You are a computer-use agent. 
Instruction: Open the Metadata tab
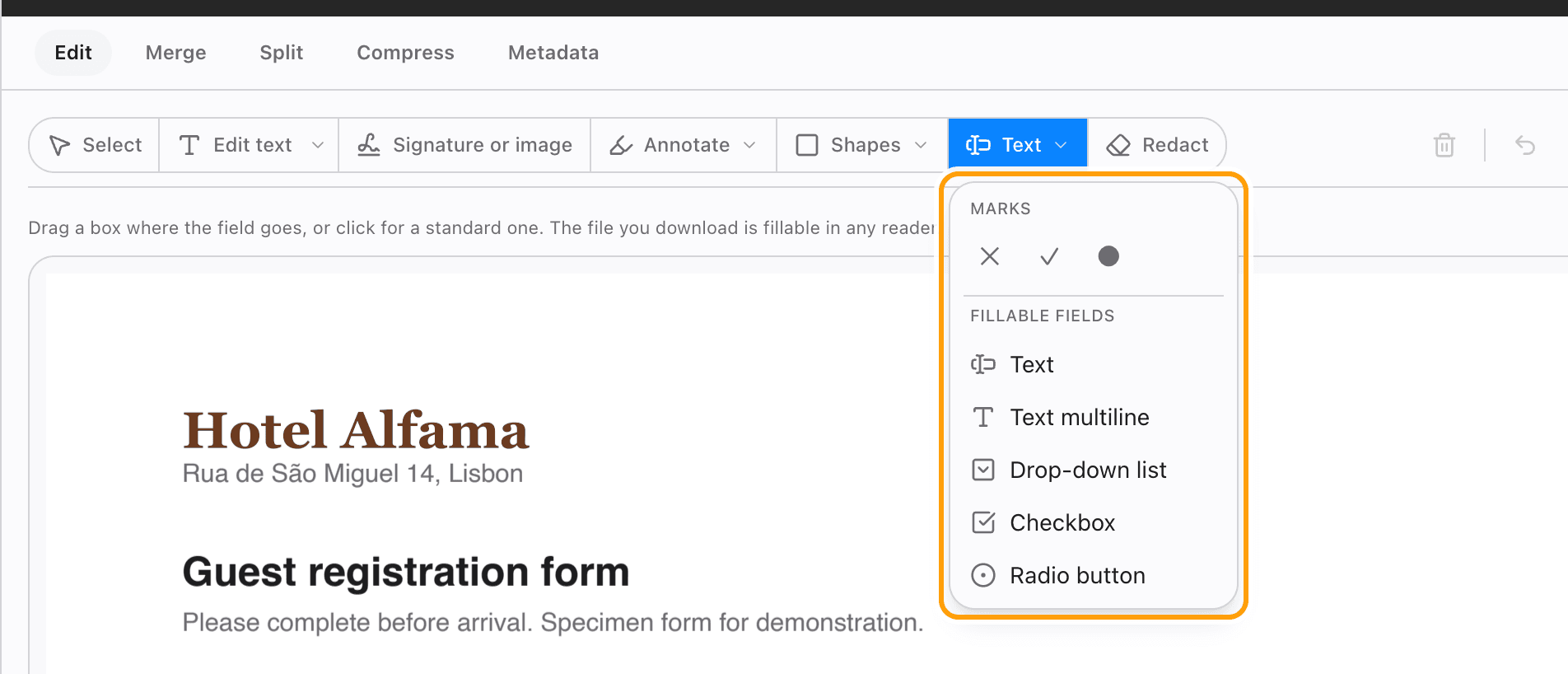(553, 53)
